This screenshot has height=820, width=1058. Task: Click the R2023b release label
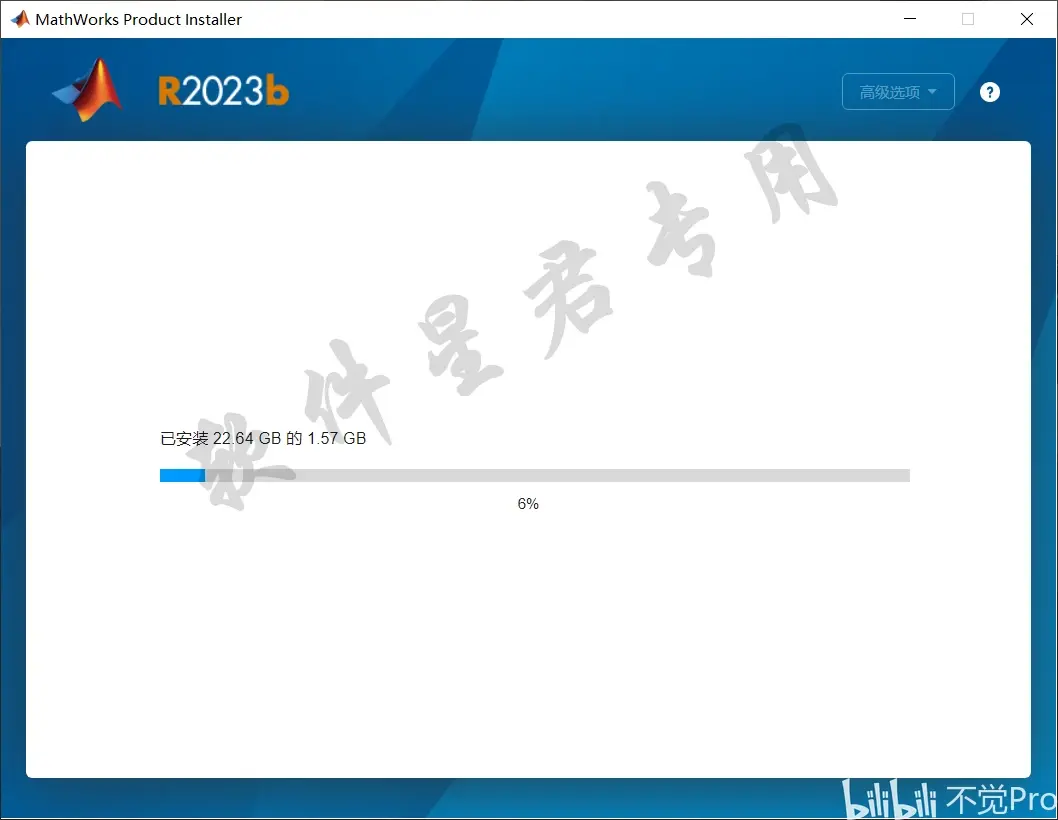tap(223, 91)
